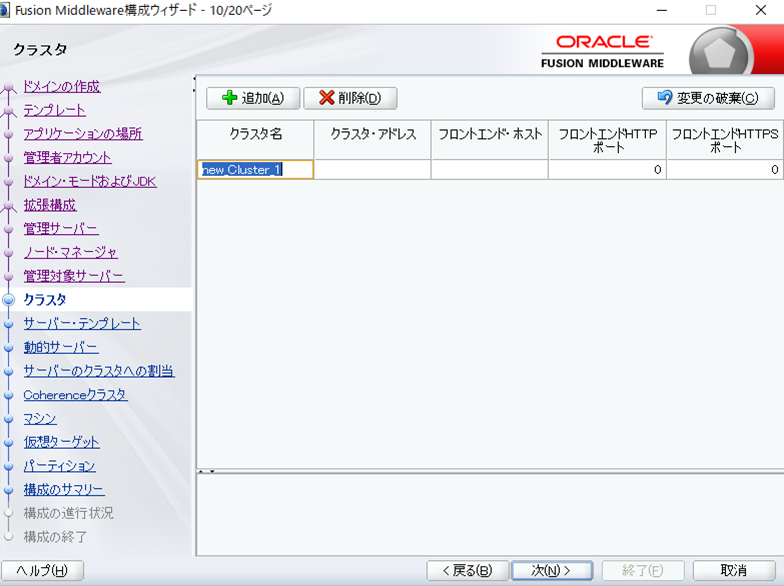
Task: Click the red X 削除(D) button
Action: [350, 98]
